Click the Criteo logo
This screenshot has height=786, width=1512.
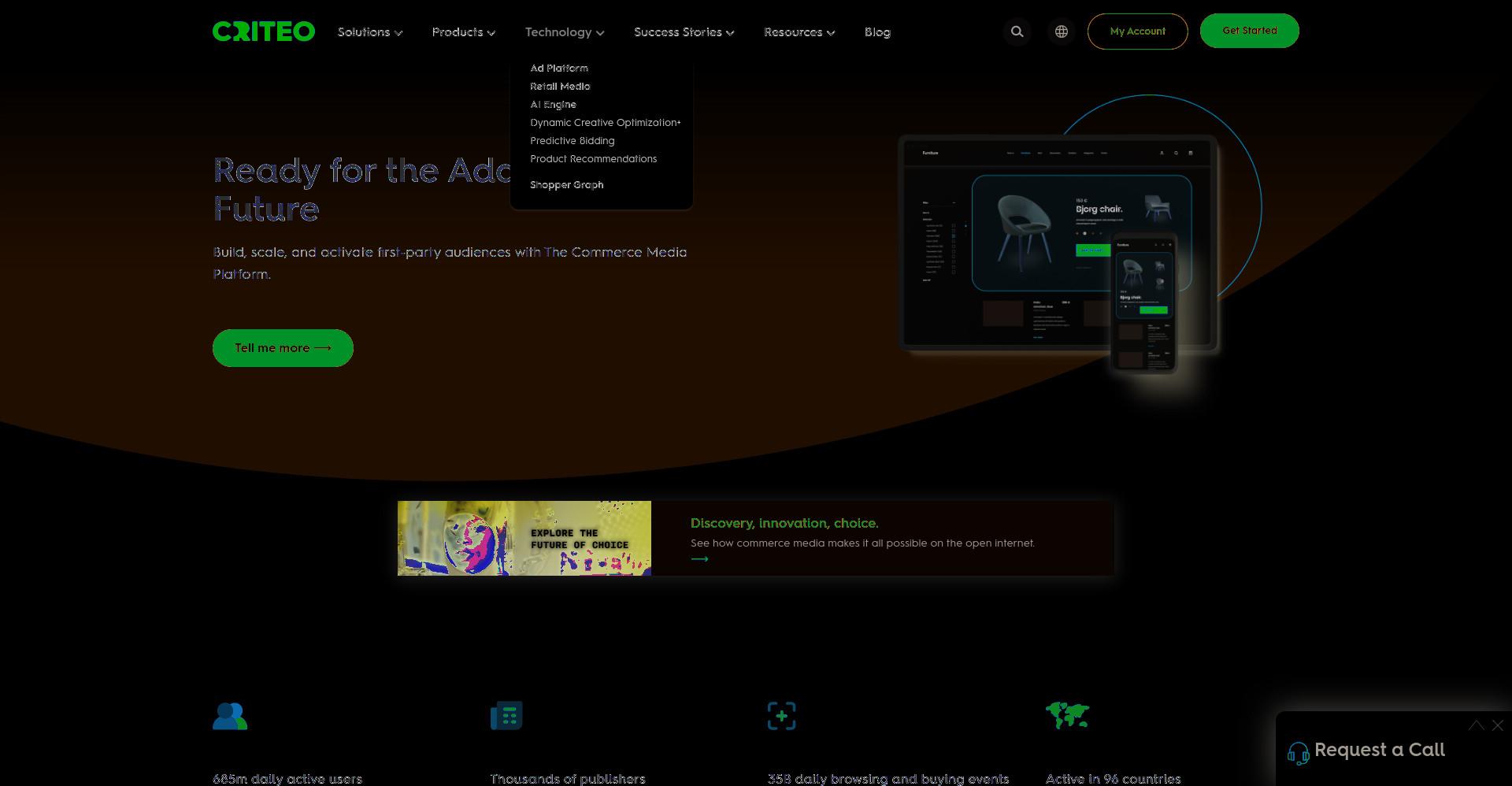[x=264, y=32]
